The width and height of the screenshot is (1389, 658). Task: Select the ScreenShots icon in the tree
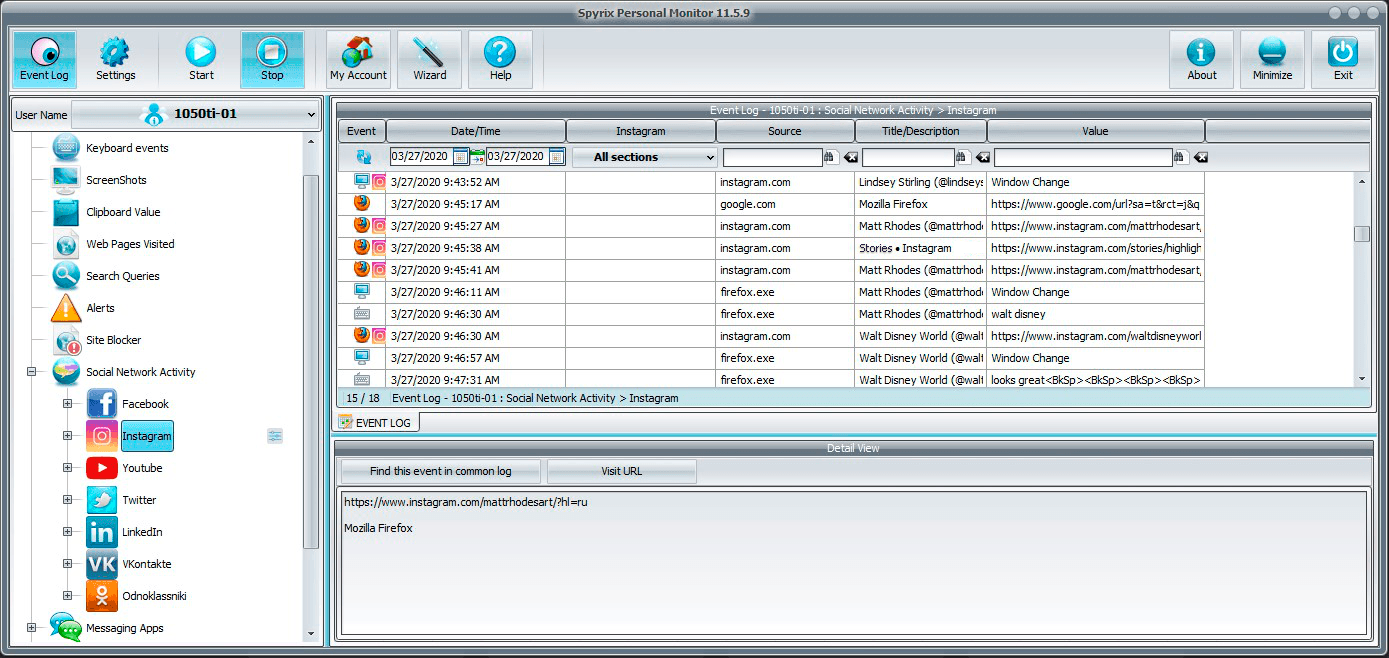point(66,180)
